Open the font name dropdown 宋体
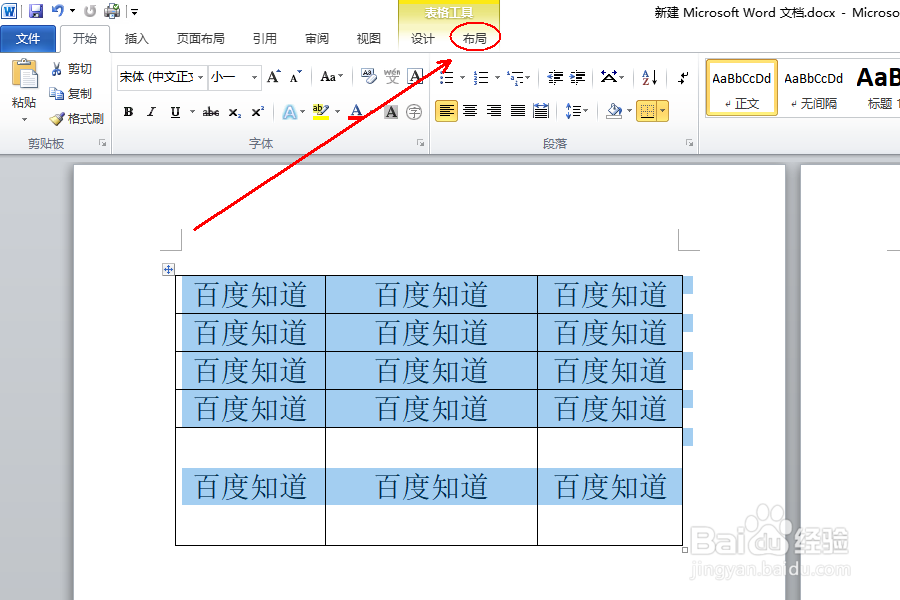The image size is (900, 600). tap(200, 77)
